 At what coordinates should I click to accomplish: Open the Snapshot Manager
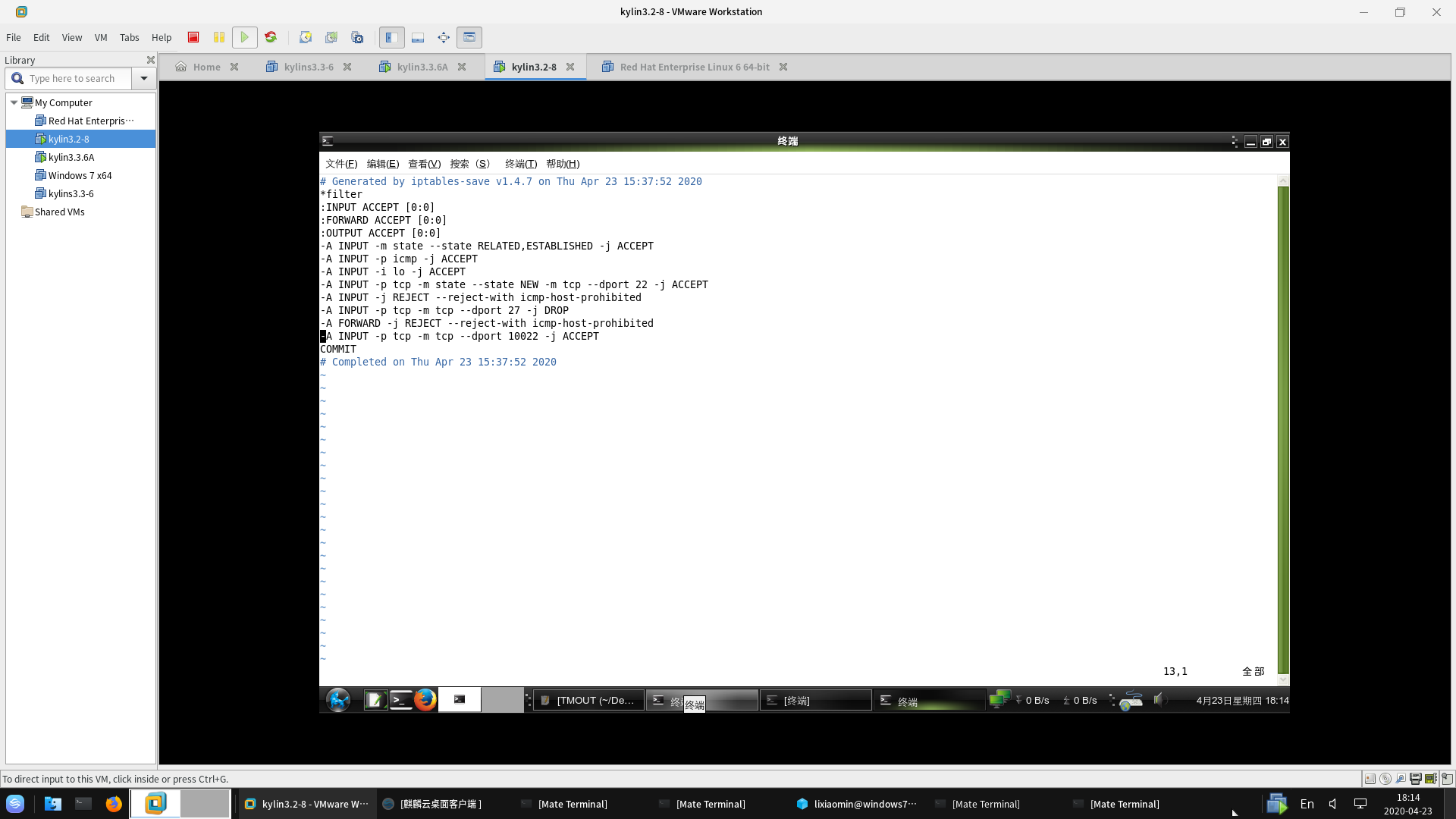(x=357, y=37)
